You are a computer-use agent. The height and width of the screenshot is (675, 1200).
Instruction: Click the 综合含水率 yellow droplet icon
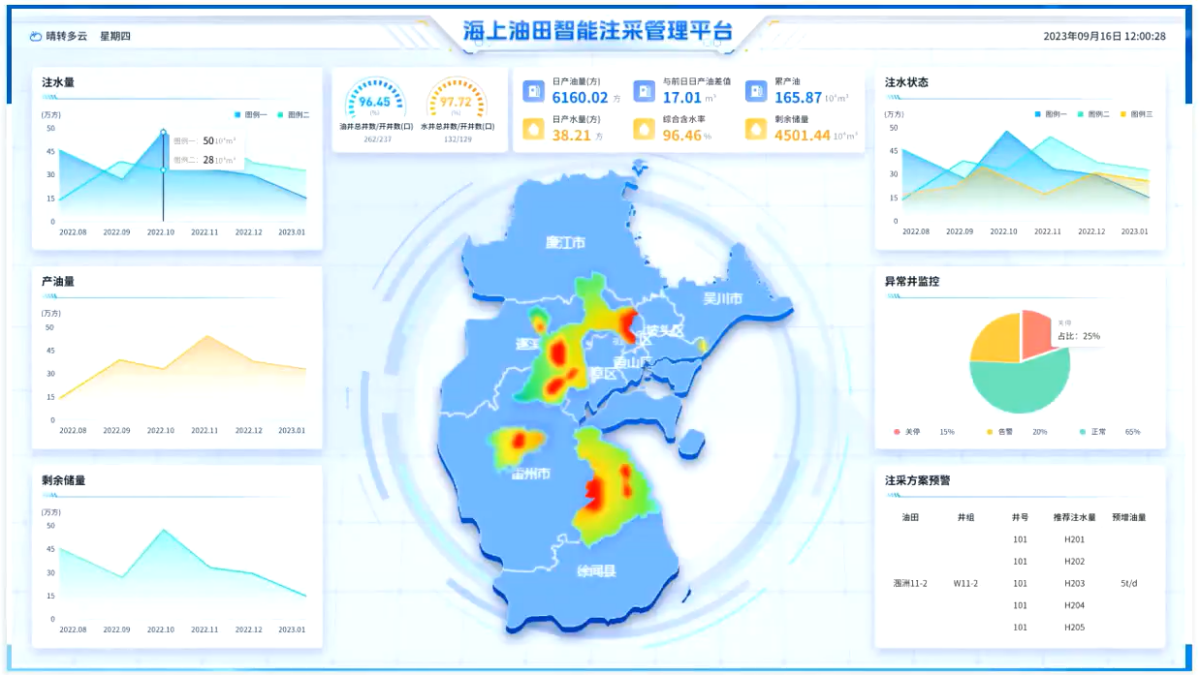pyautogui.click(x=644, y=129)
